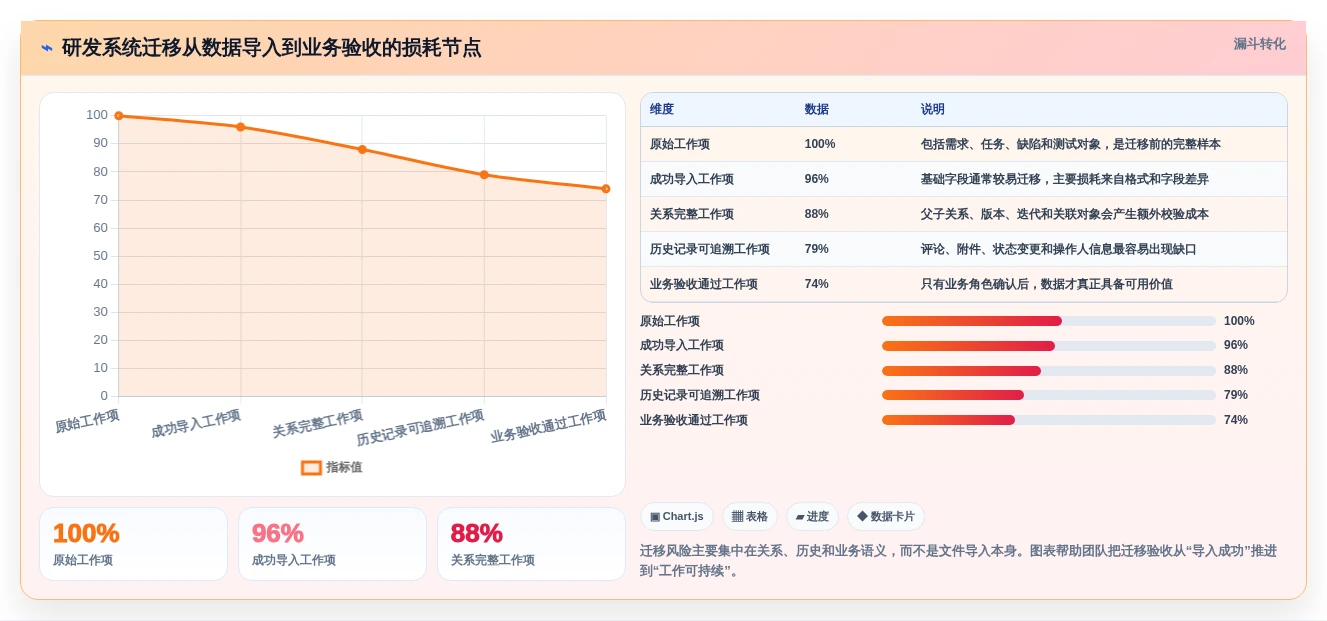Select the Chart.js chip
1327x621 pixels.
[677, 516]
